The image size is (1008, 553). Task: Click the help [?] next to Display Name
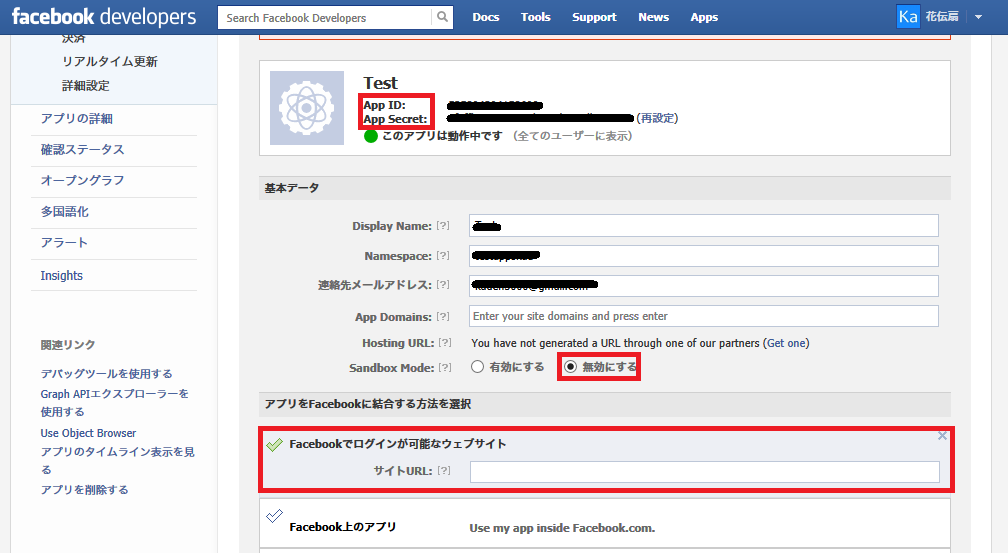coord(443,226)
